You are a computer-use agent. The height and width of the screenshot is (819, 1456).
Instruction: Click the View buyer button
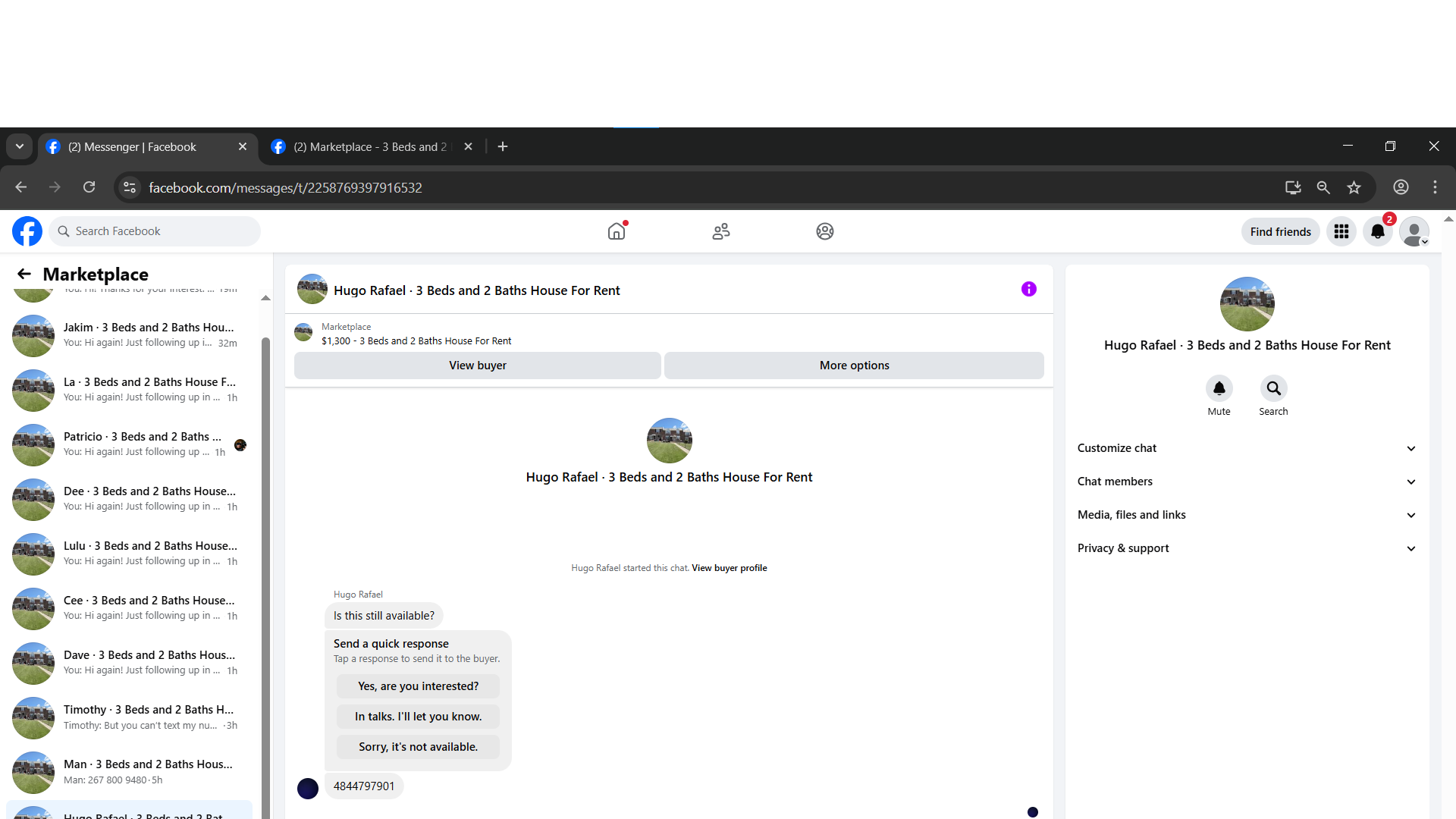[x=478, y=366]
